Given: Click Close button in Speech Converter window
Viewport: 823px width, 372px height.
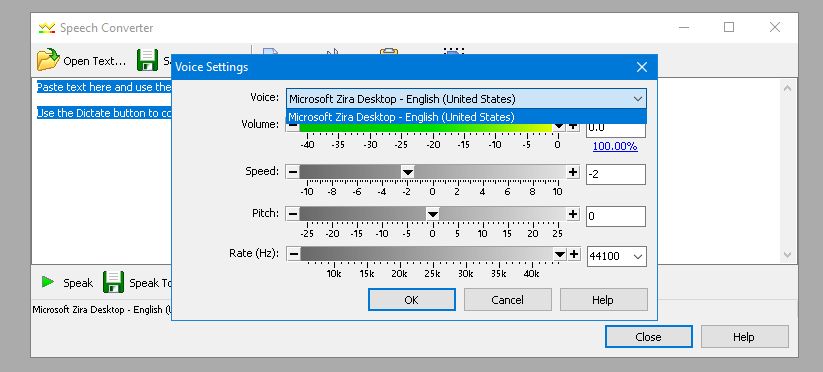Looking at the screenshot, I should (x=648, y=337).
